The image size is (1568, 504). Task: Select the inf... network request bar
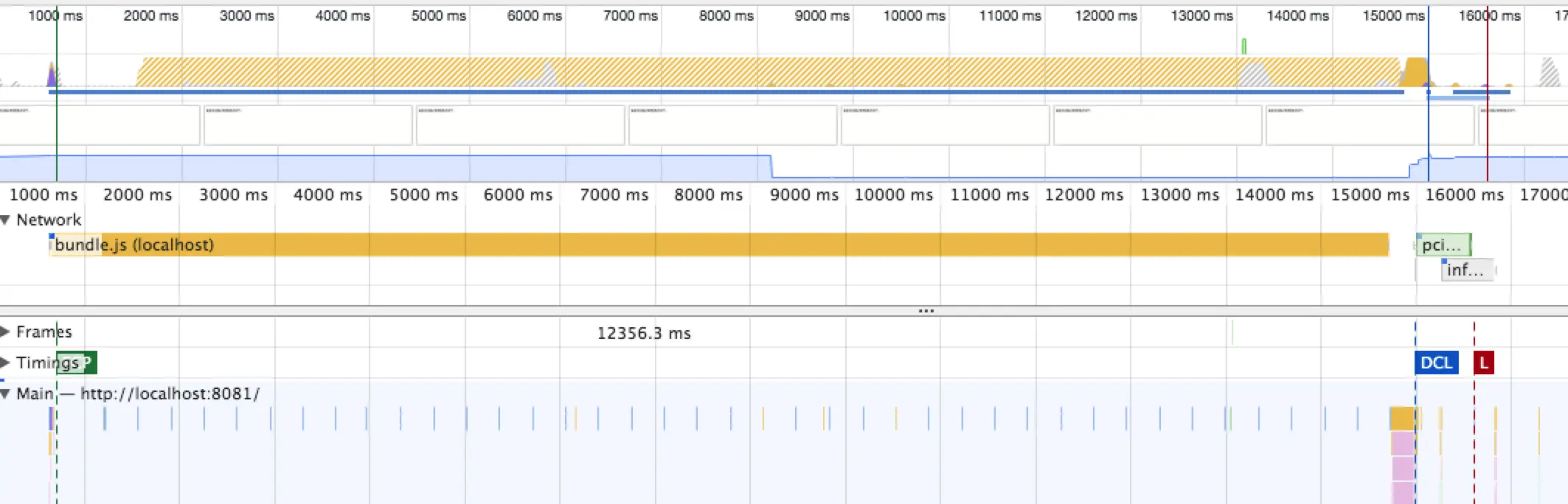coord(1468,270)
